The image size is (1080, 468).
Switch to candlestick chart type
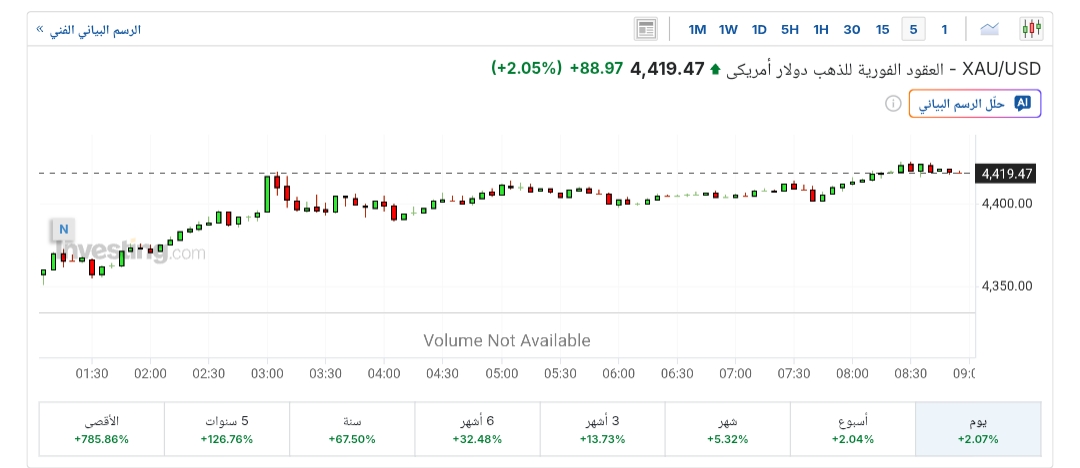(x=1031, y=29)
